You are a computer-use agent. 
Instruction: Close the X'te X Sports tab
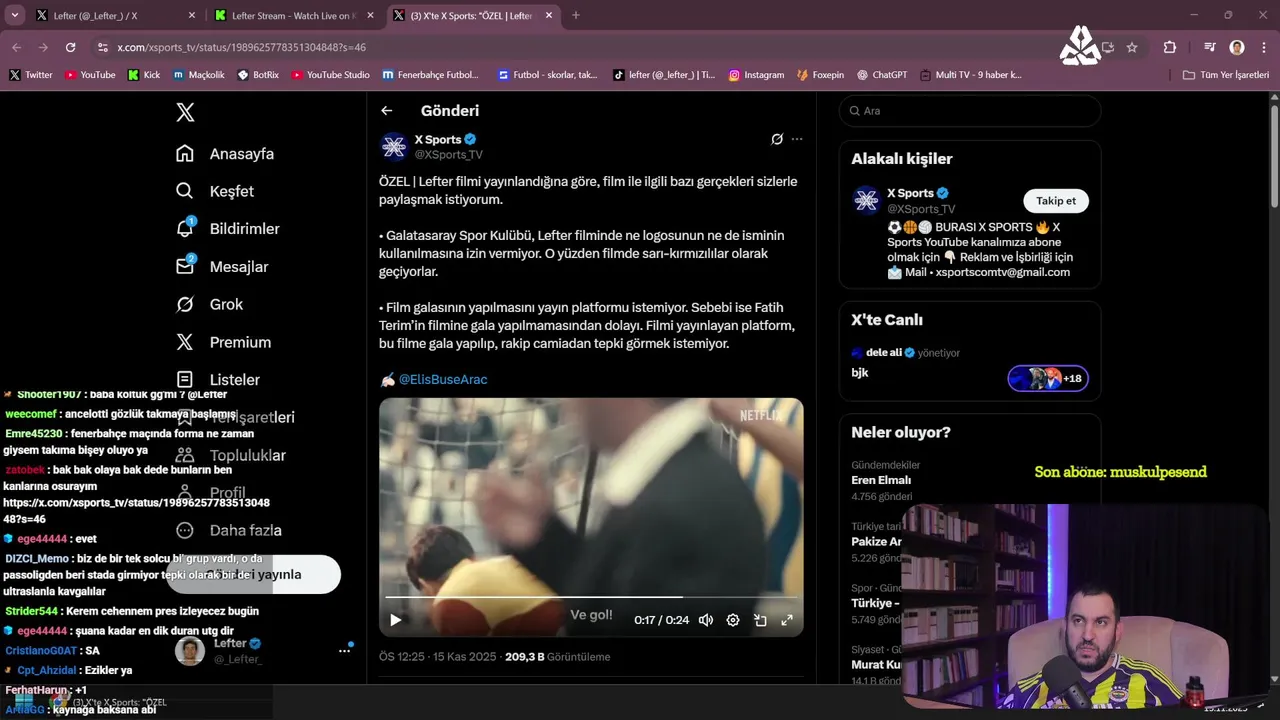point(549,16)
